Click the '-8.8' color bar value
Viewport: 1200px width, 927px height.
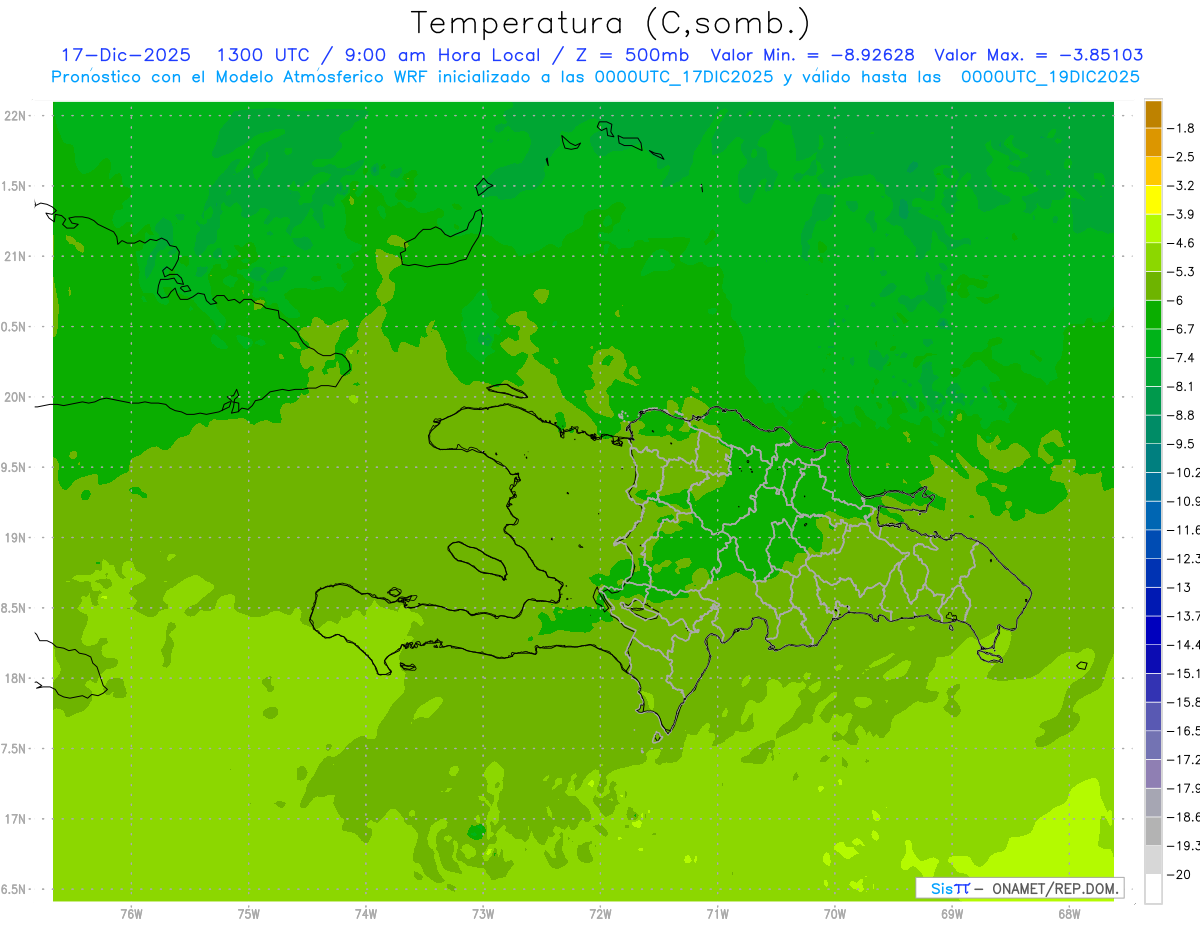(x=1181, y=415)
